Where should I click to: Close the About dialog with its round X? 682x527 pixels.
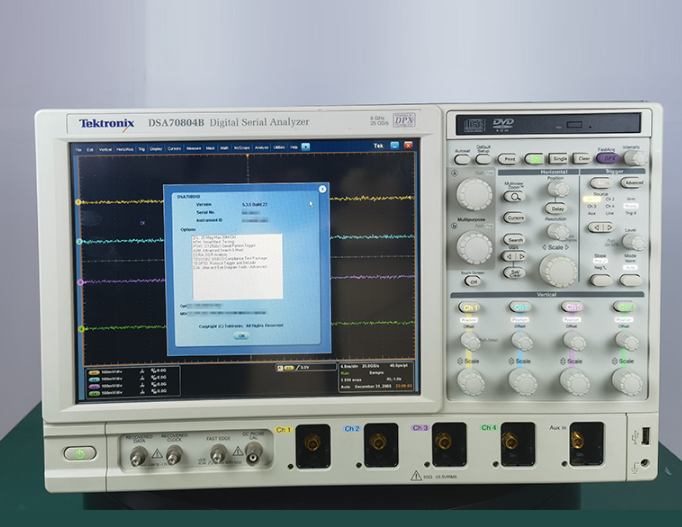click(x=322, y=189)
